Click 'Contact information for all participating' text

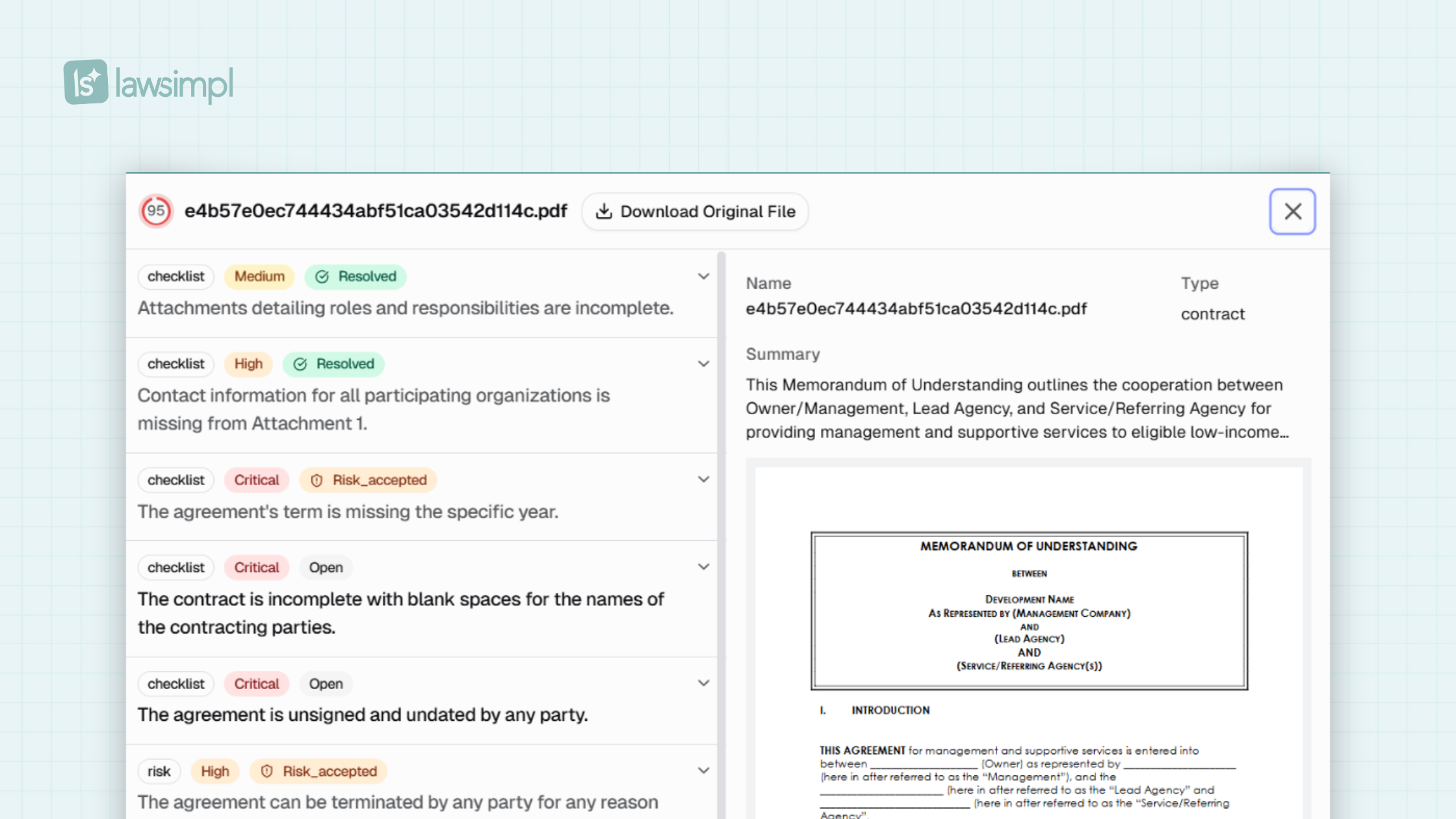point(374,409)
